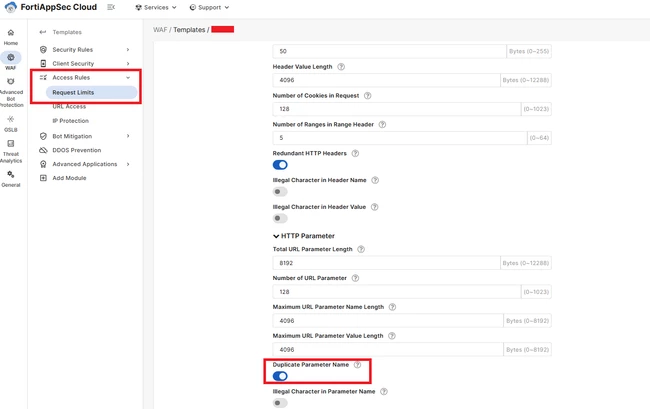Viewport: 650px width, 409px height.
Task: Enable Illegal Character in Header Name toggle
Action: 280,192
